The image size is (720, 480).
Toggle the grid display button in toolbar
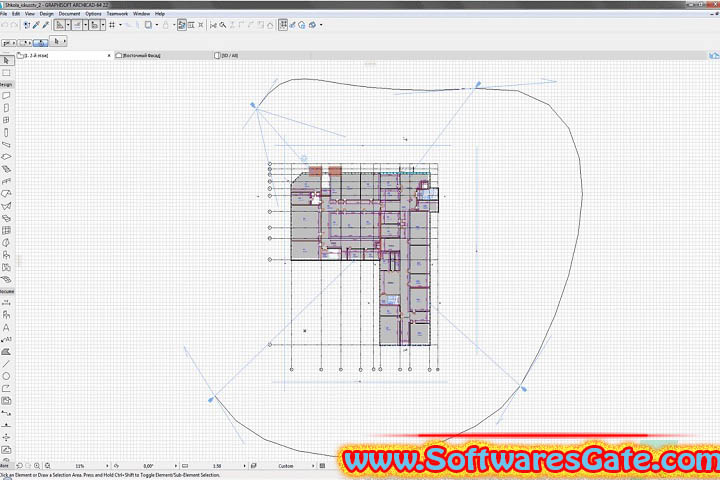(283, 25)
